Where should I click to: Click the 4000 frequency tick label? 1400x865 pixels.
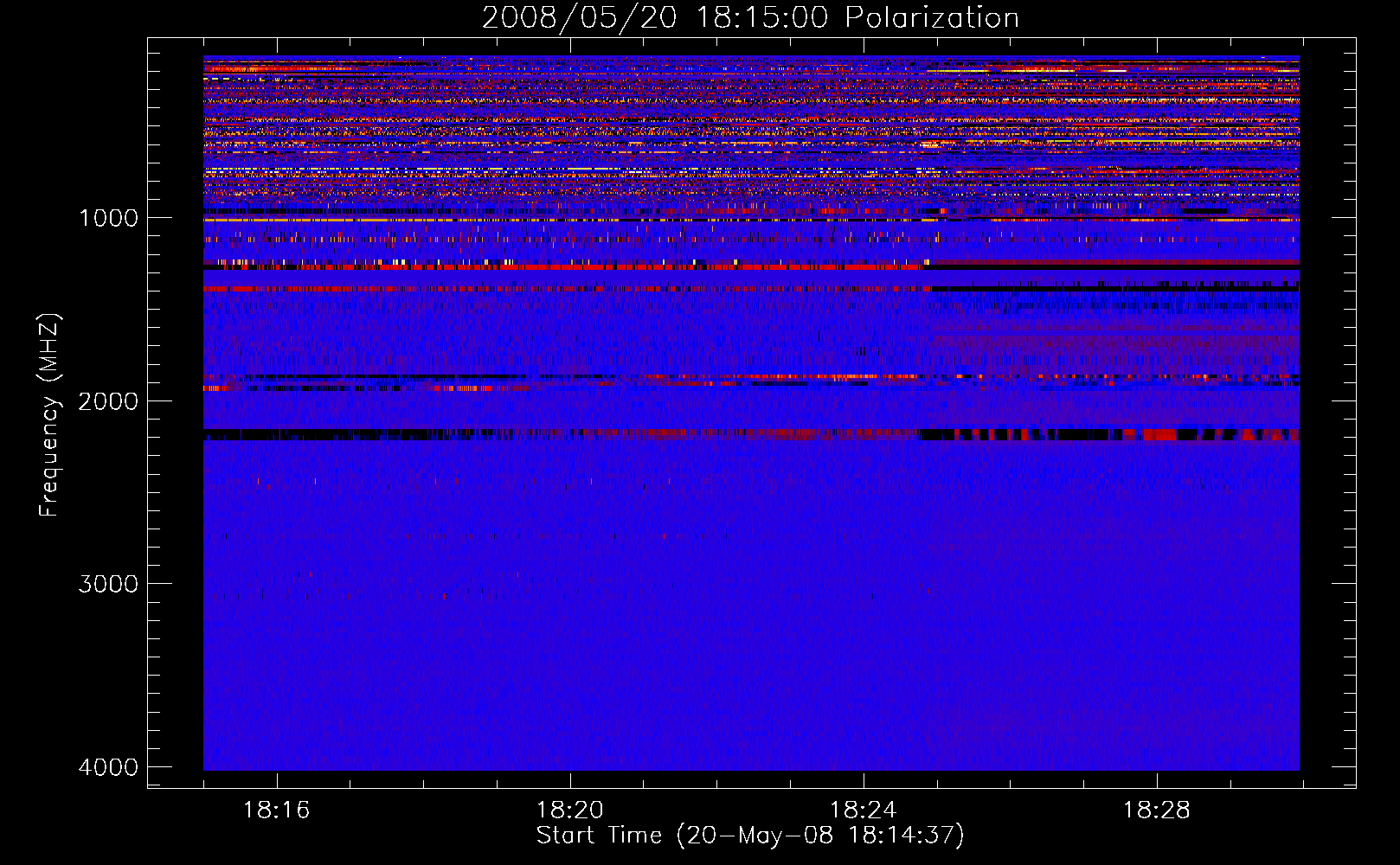pos(108,767)
